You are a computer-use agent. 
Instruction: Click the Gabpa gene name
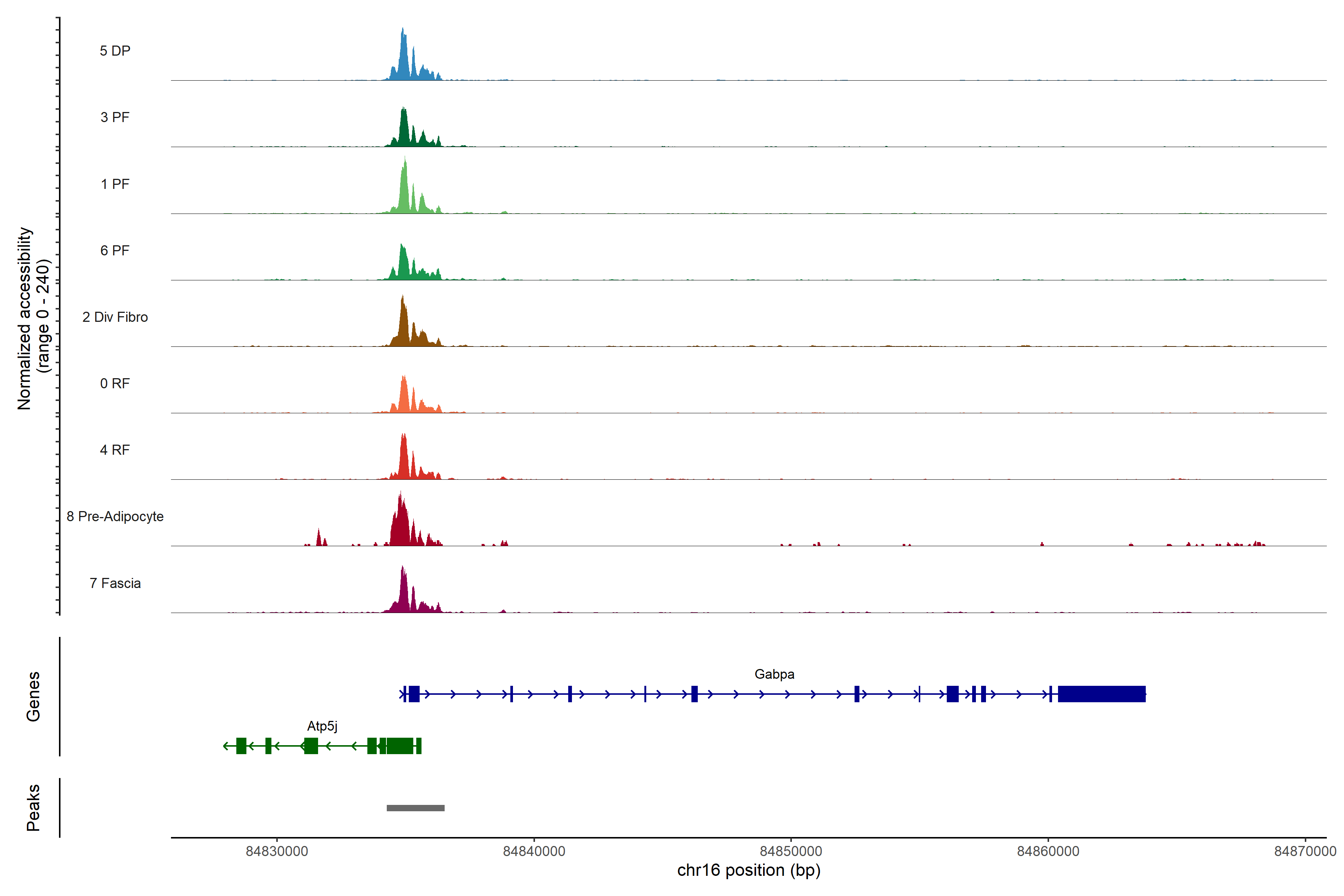tap(774, 674)
